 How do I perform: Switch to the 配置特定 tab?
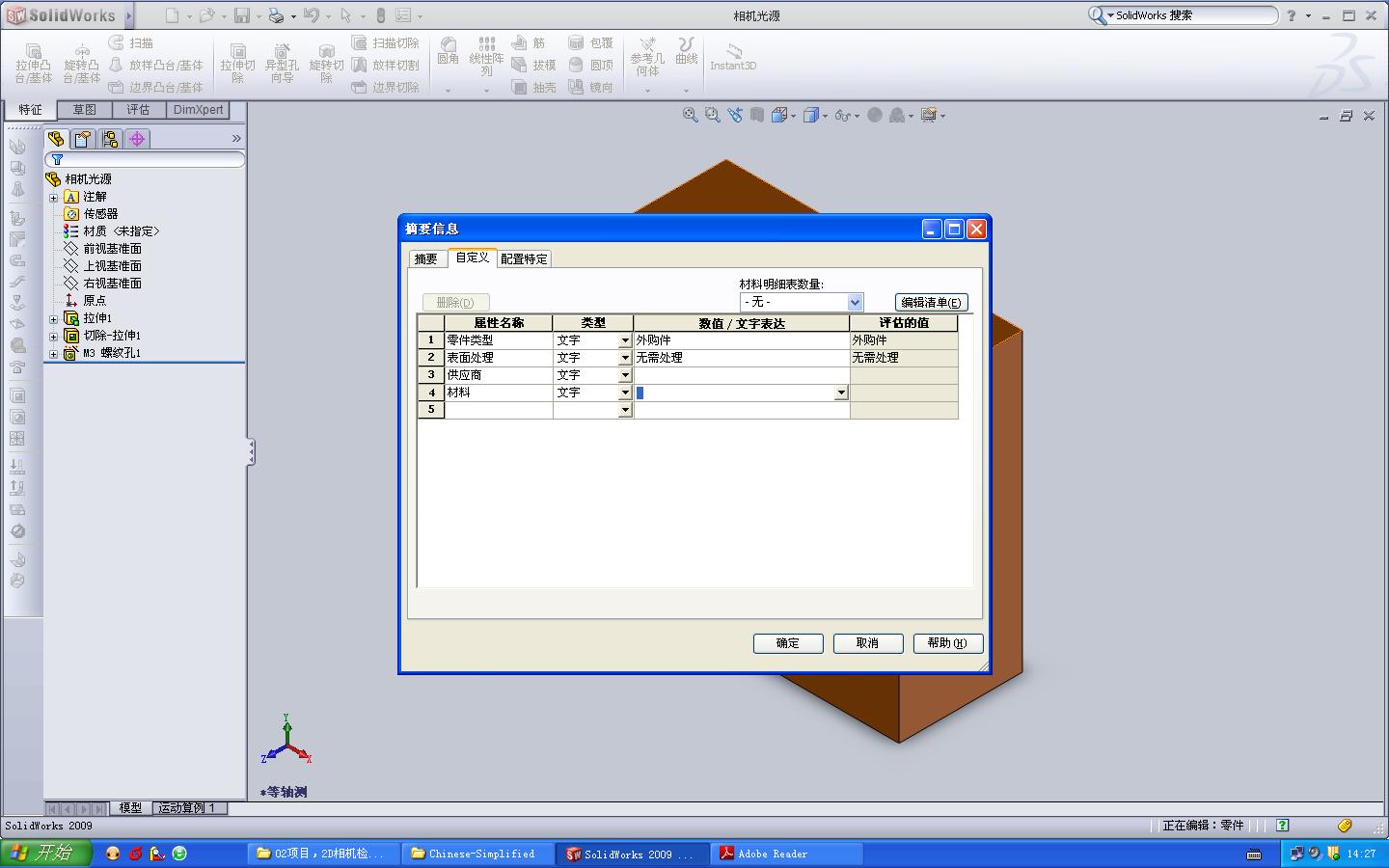(x=524, y=258)
